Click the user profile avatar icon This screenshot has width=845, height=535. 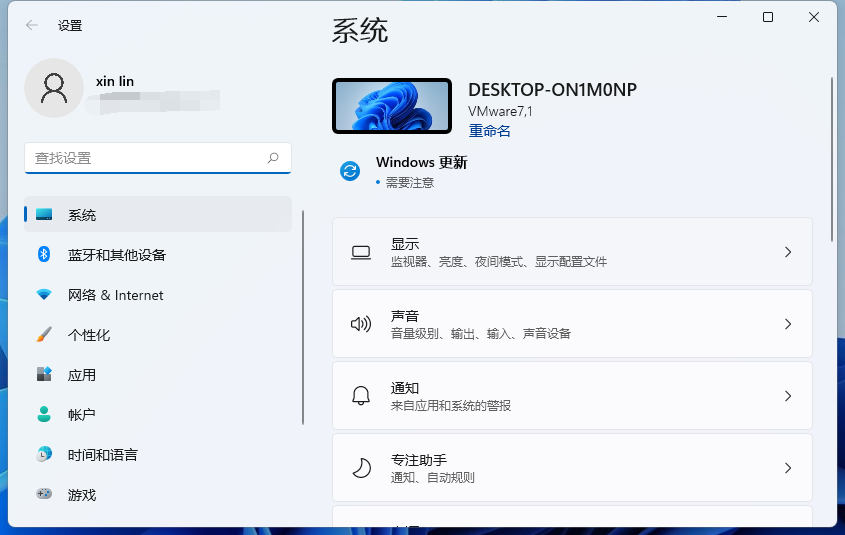tap(54, 88)
